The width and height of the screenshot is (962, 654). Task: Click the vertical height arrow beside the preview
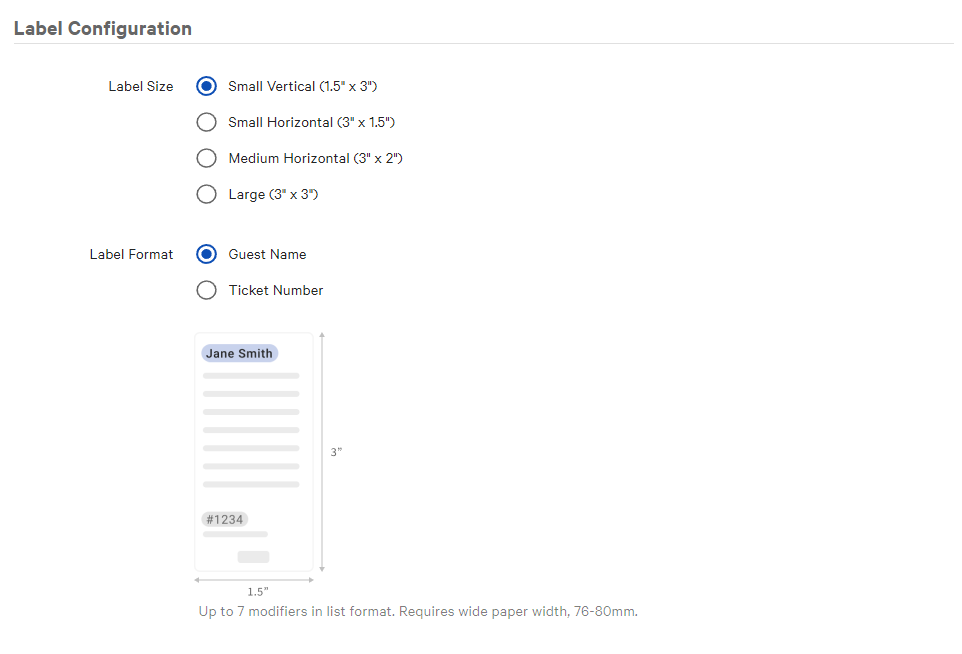pos(322,452)
